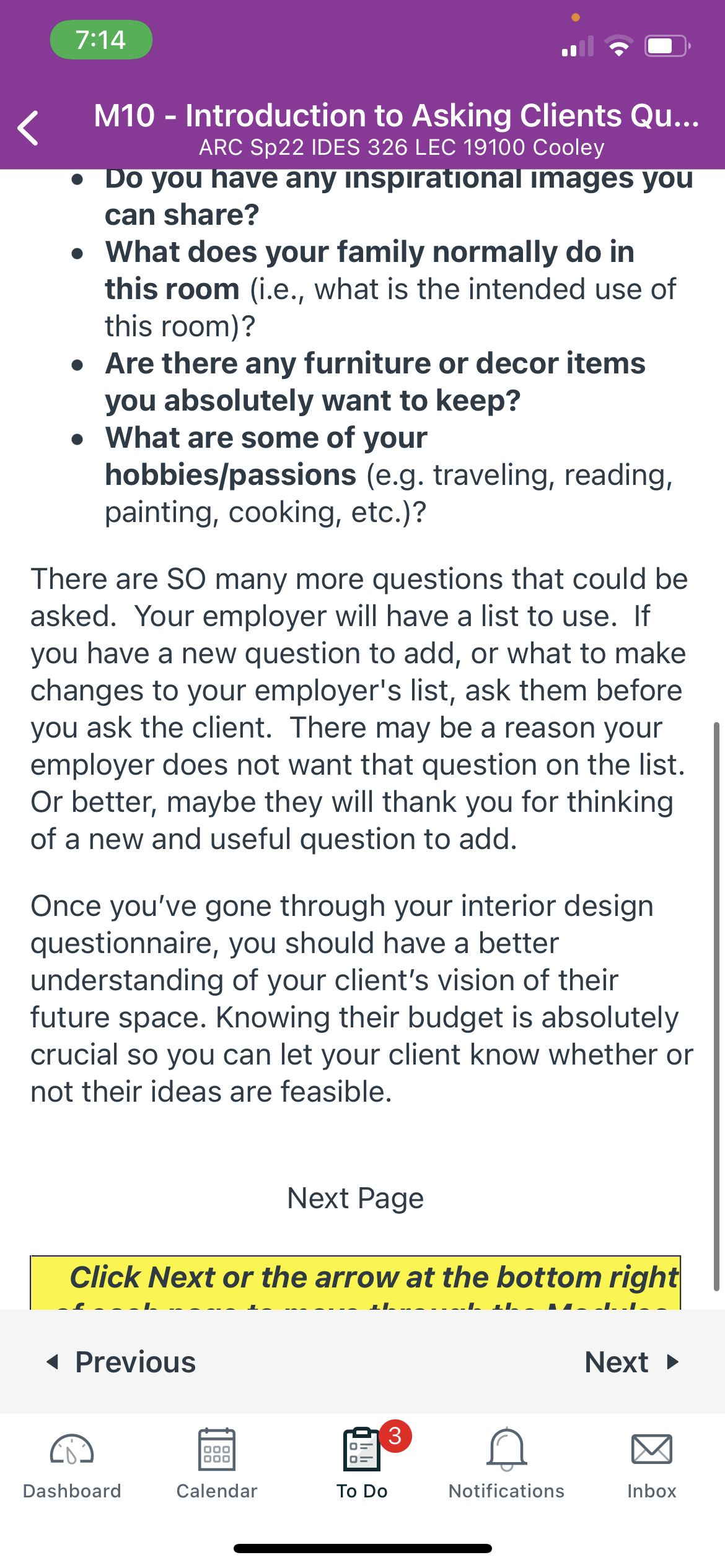Tap the battery indicator in status bar

(668, 46)
